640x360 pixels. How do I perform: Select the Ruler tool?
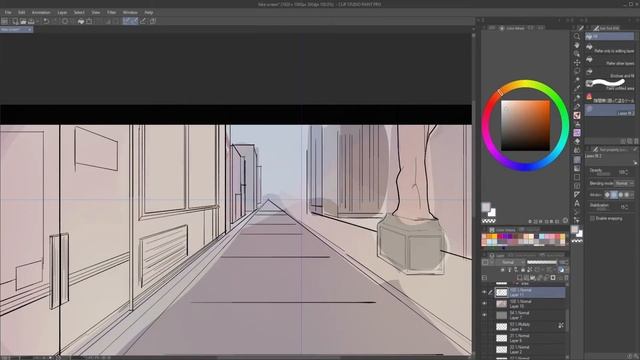pyautogui.click(x=577, y=195)
